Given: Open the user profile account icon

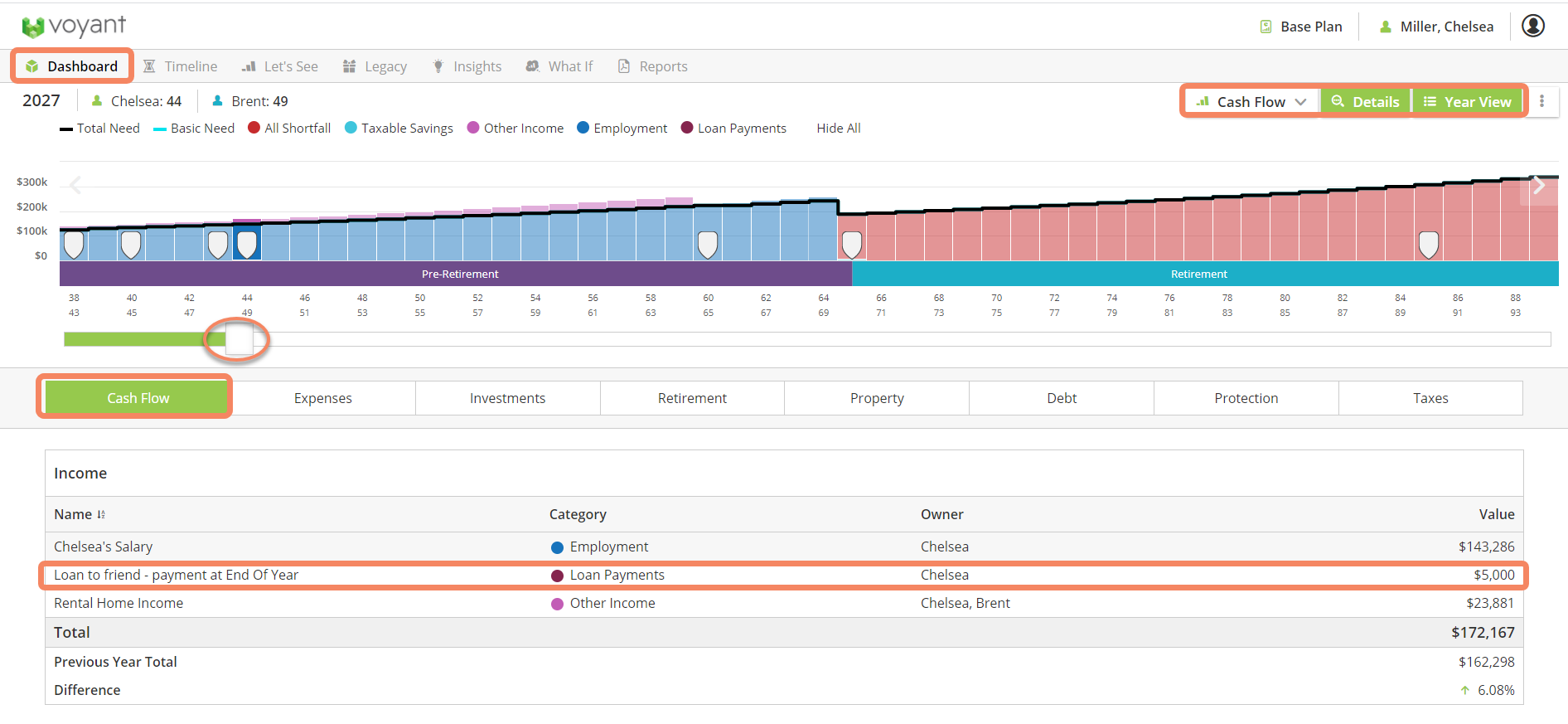Looking at the screenshot, I should coord(1533,27).
